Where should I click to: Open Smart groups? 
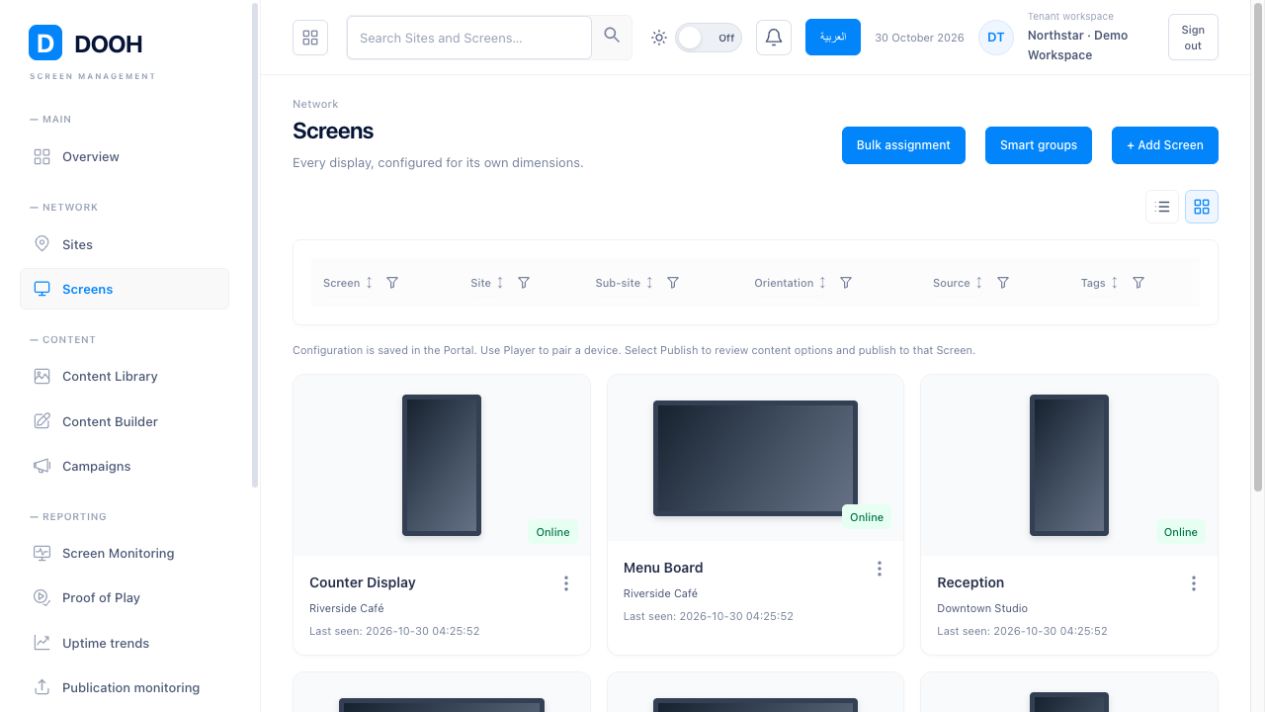[x=1038, y=145]
